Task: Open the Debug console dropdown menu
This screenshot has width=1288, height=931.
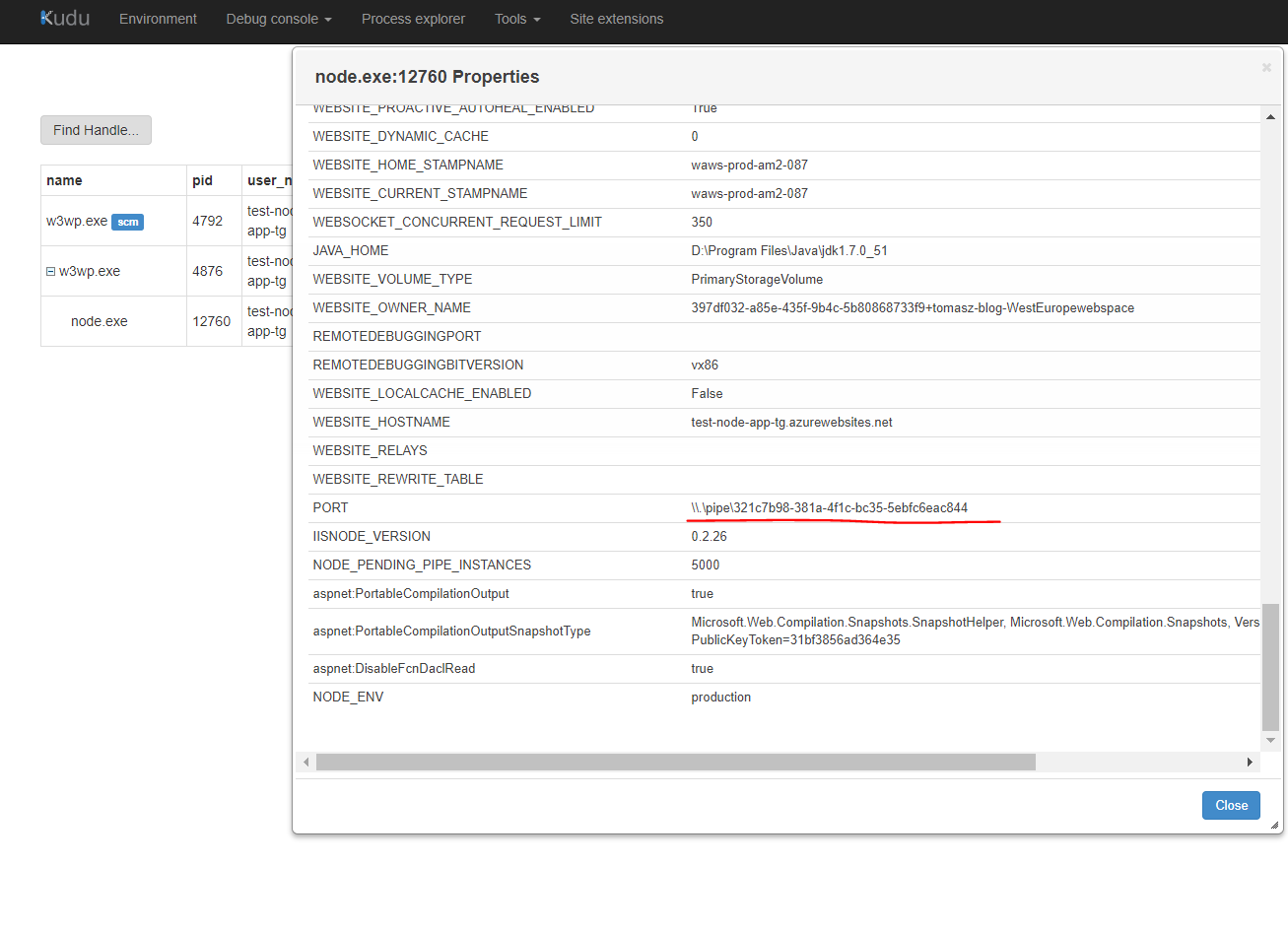Action: tap(278, 19)
